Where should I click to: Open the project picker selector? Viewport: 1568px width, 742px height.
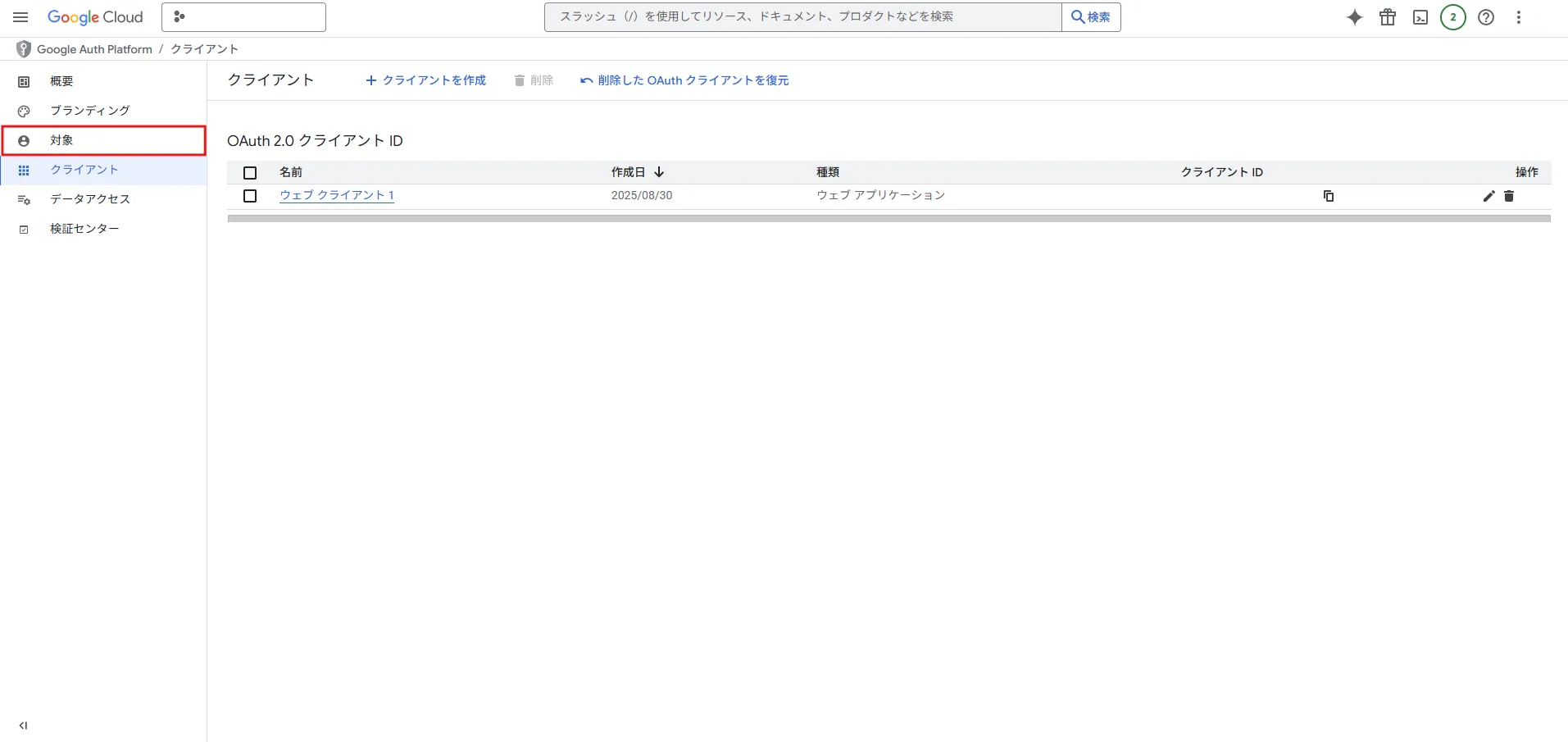(x=243, y=17)
